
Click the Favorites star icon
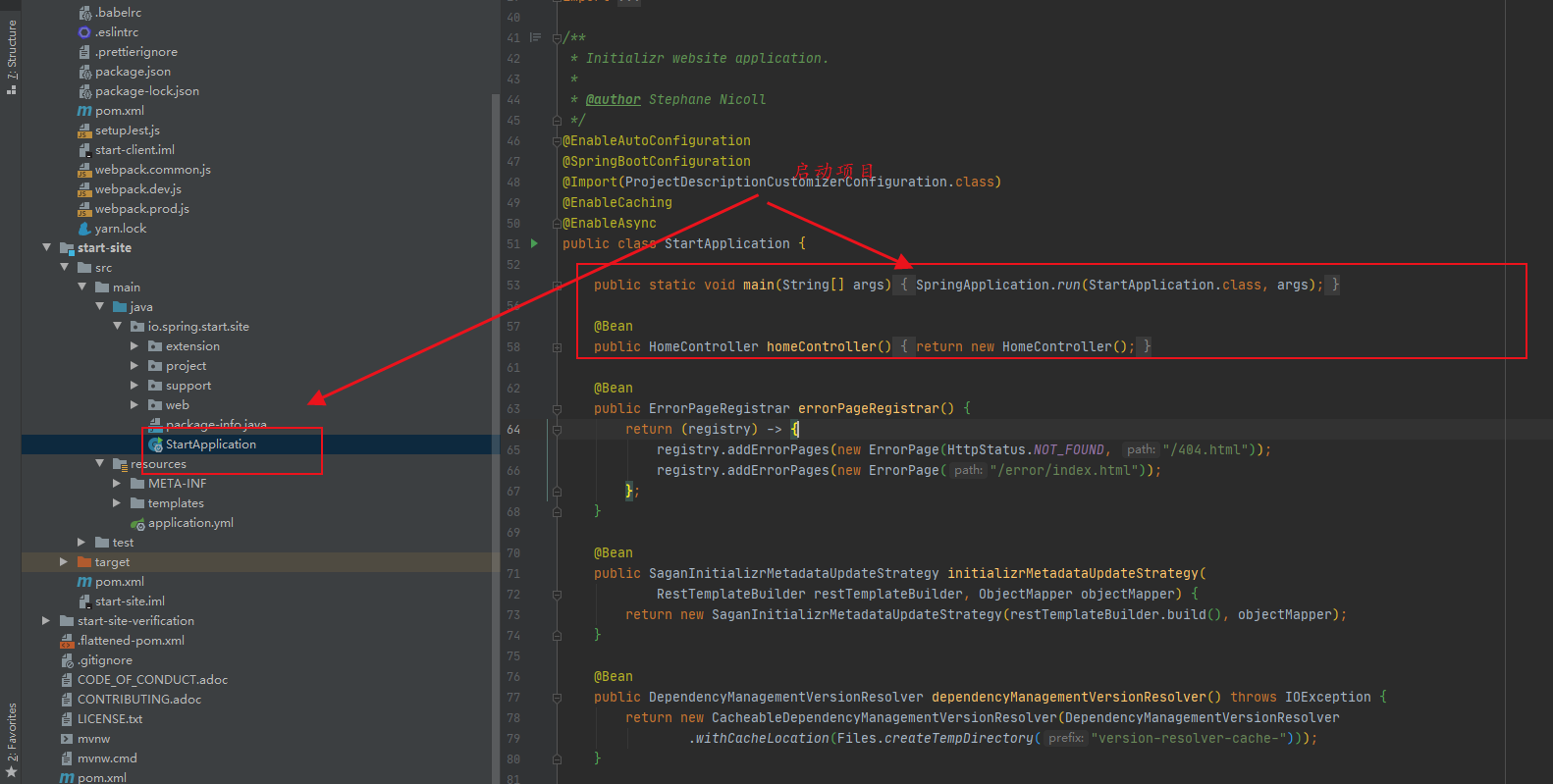point(11,772)
